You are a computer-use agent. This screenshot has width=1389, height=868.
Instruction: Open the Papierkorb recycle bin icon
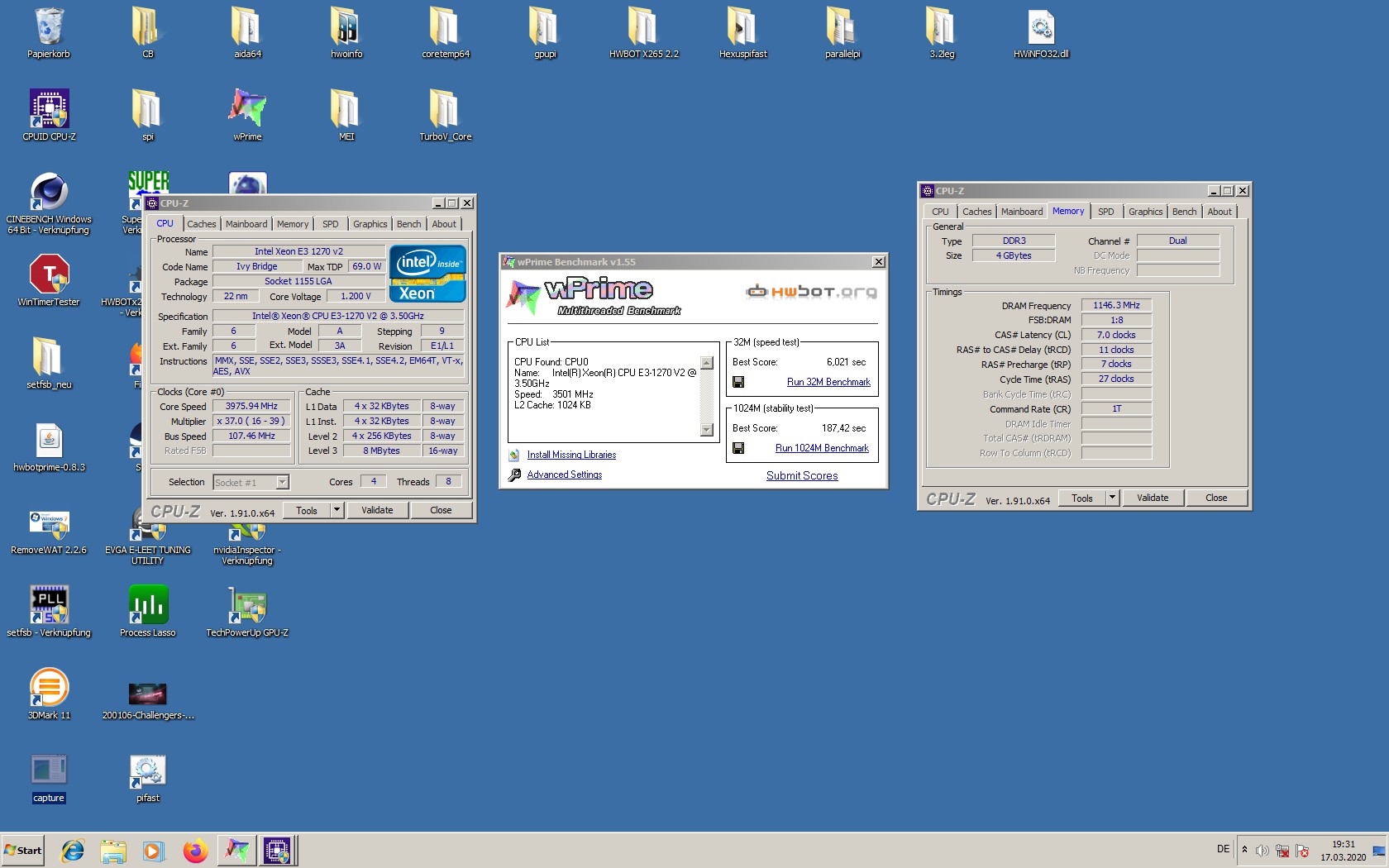[49, 33]
